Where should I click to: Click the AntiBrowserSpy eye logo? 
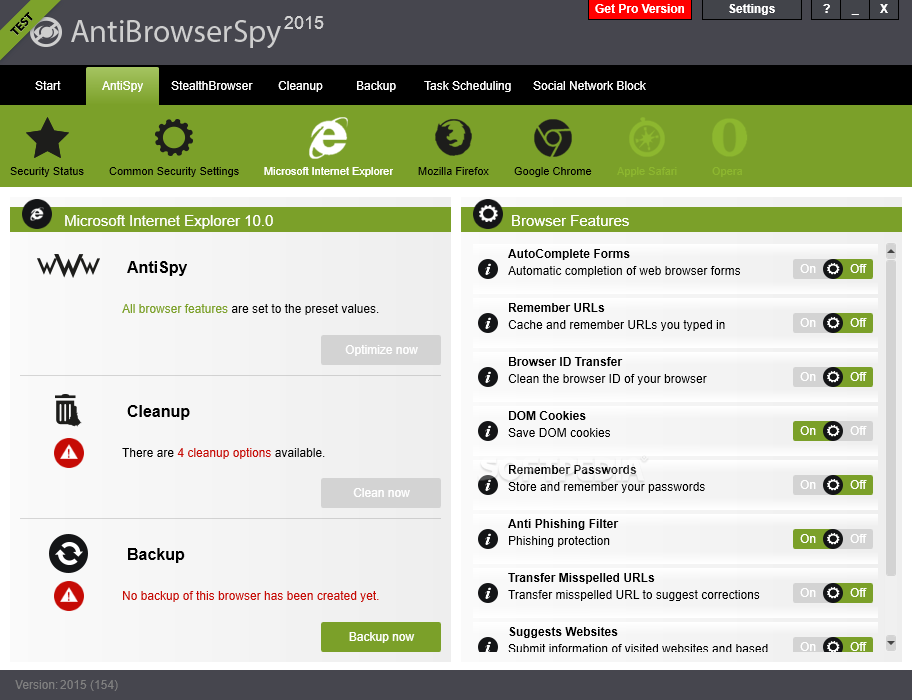tap(45, 32)
